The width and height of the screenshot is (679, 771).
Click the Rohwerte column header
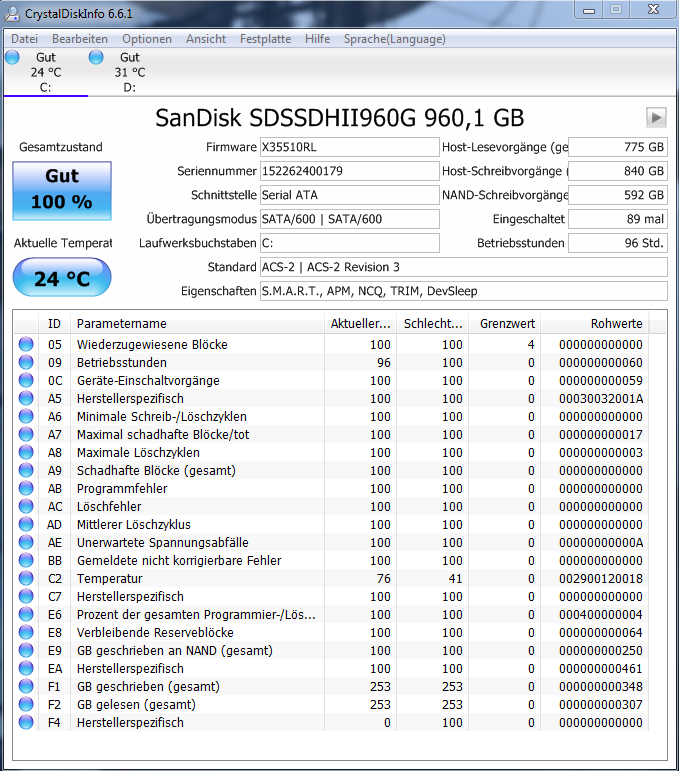[x=595, y=324]
